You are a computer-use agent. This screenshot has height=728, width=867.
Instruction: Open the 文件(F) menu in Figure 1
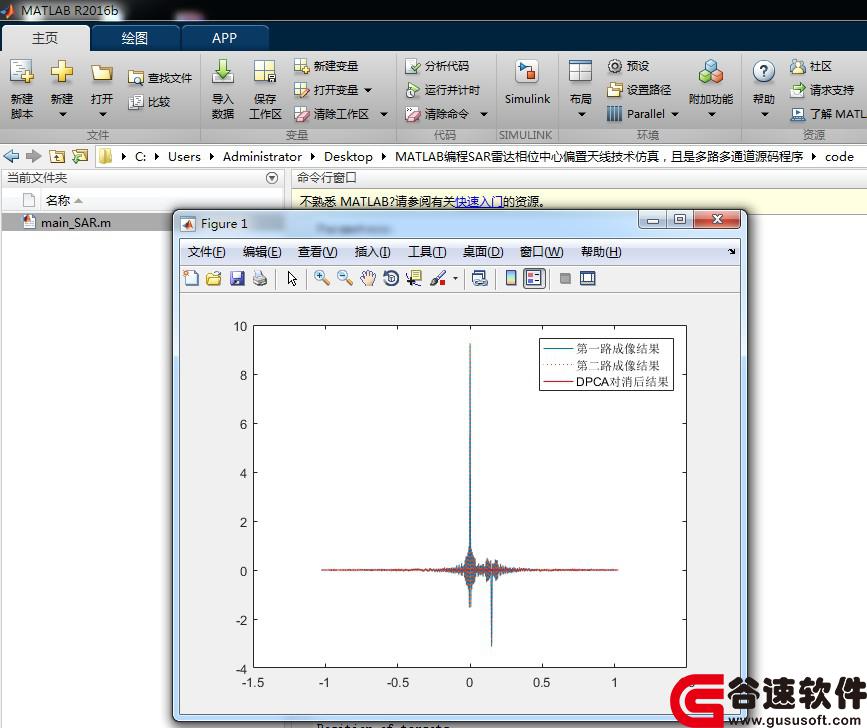click(x=206, y=252)
